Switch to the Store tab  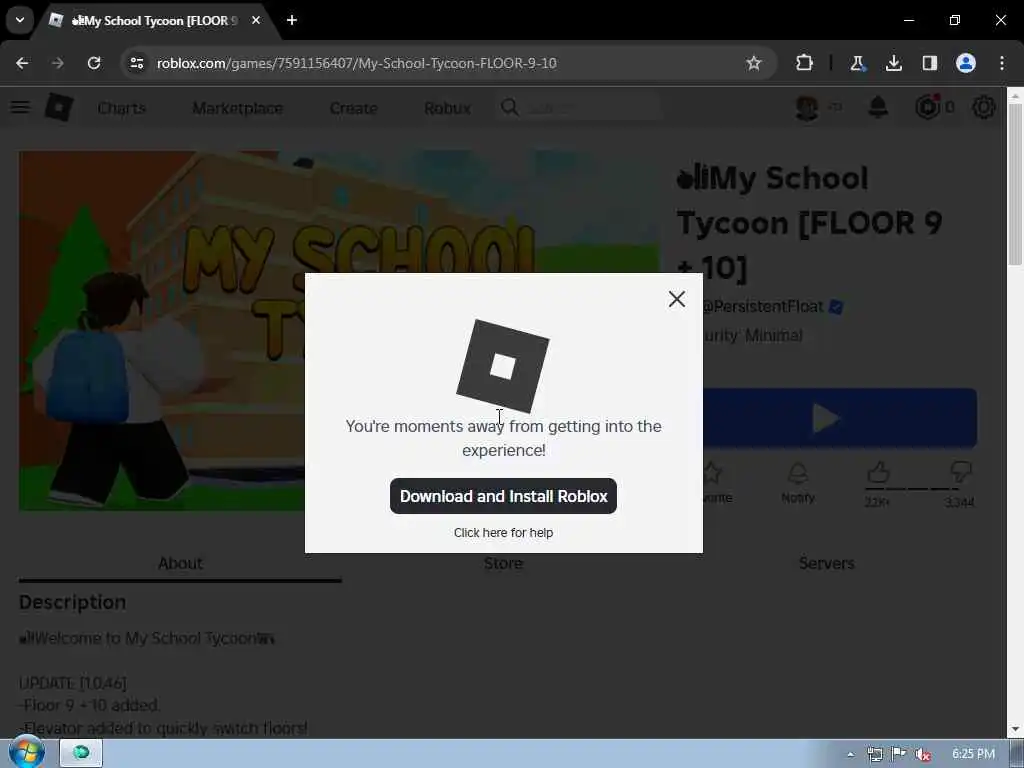point(503,563)
